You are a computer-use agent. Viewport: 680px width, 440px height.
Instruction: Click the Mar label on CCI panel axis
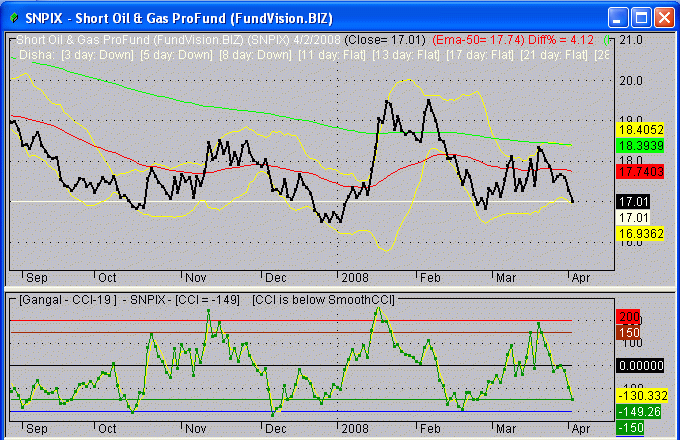tap(506, 429)
